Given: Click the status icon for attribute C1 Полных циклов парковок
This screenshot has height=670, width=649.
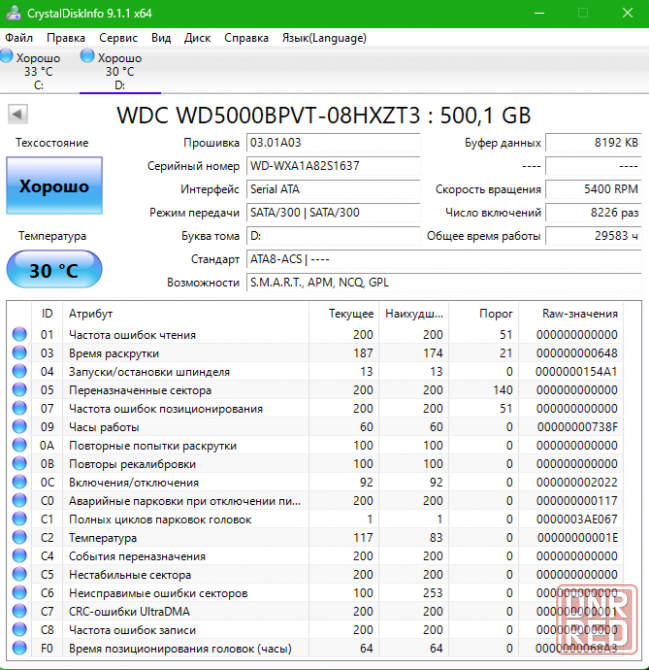Looking at the screenshot, I should 19,519.
